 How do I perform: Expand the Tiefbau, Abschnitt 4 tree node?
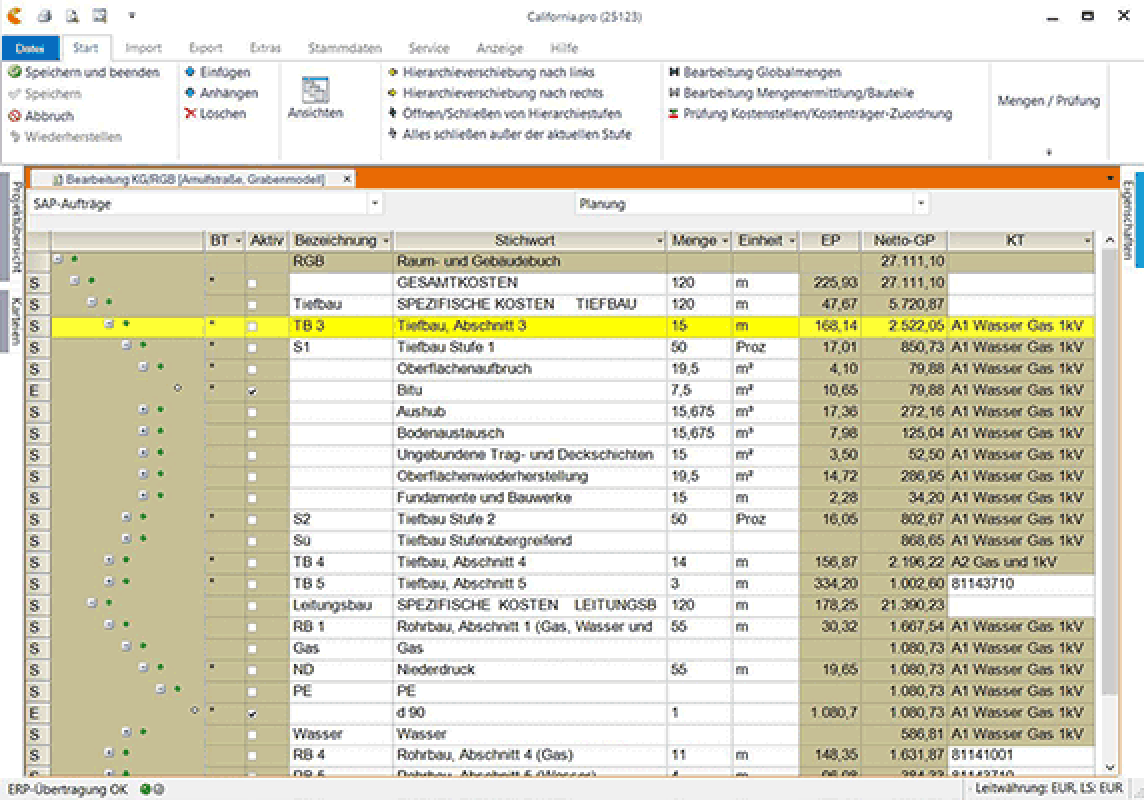pyautogui.click(x=109, y=560)
